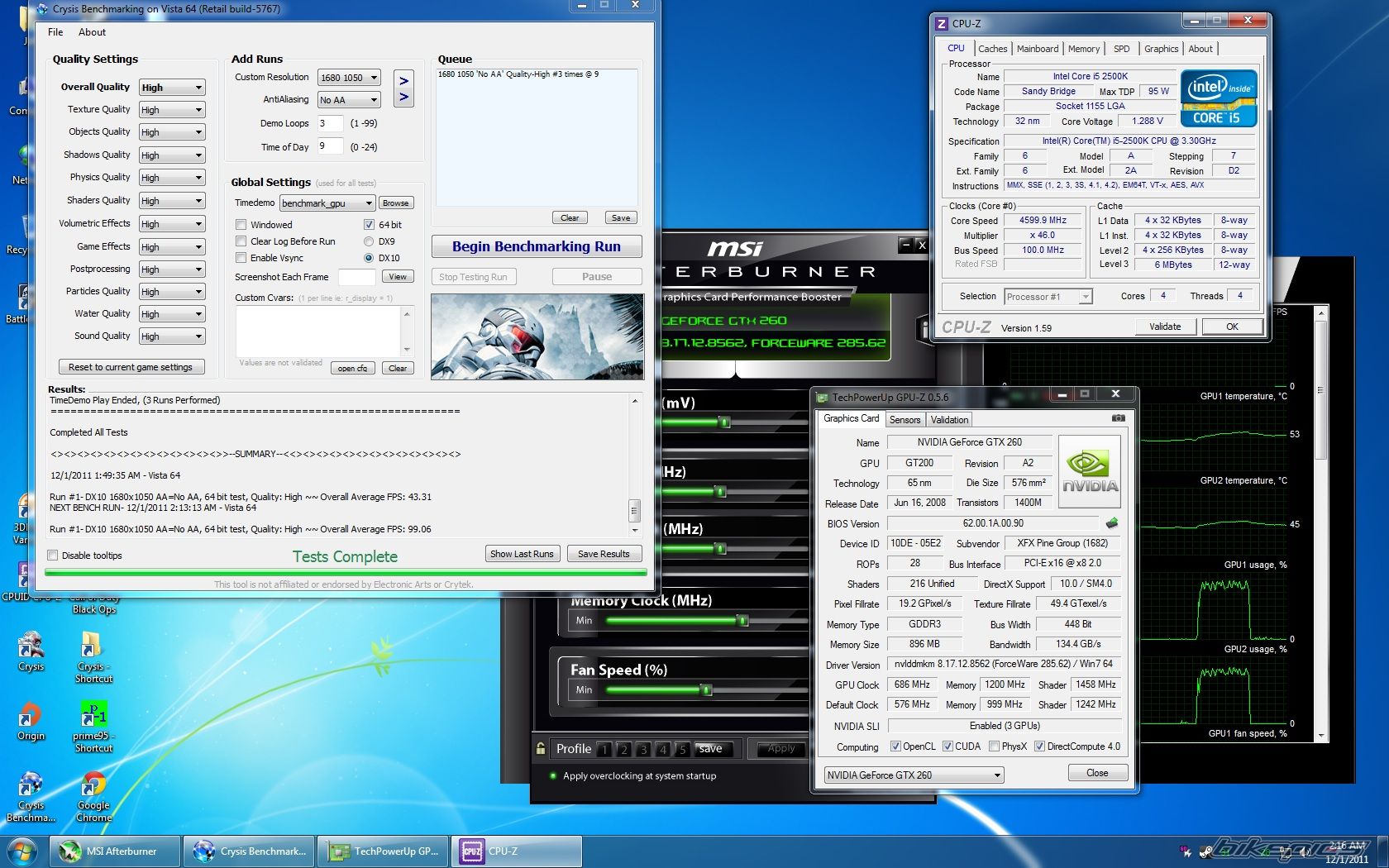Launch the prime95 shortcut on the desktop

93,727
